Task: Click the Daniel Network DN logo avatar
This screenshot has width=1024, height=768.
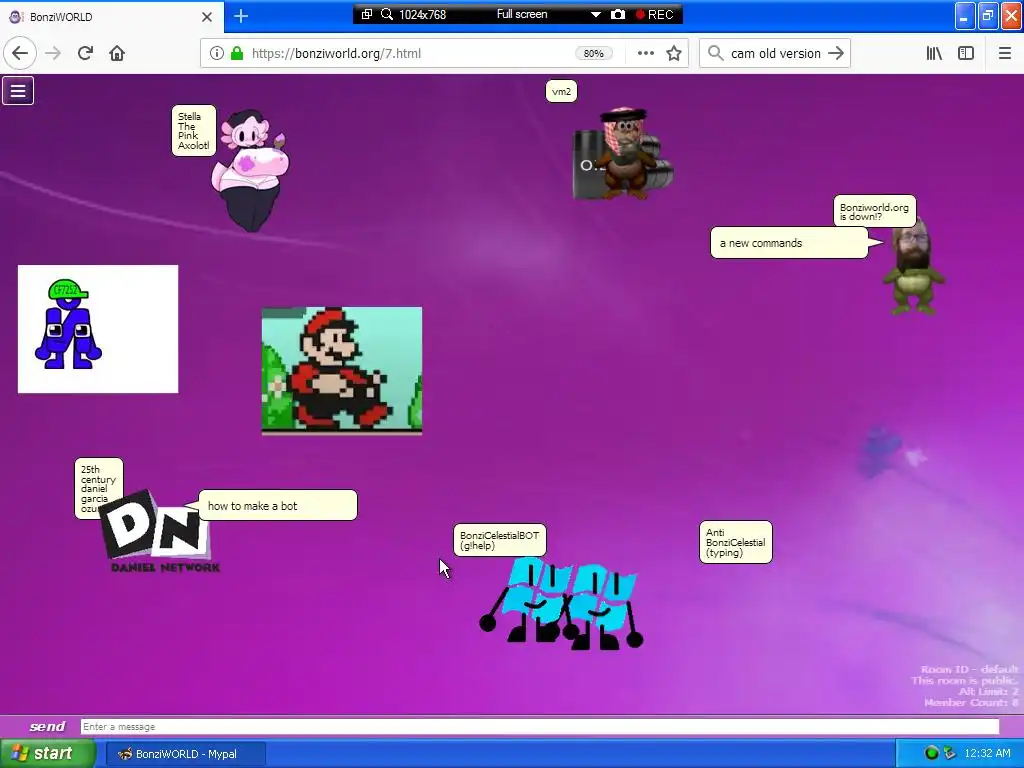Action: coord(160,534)
